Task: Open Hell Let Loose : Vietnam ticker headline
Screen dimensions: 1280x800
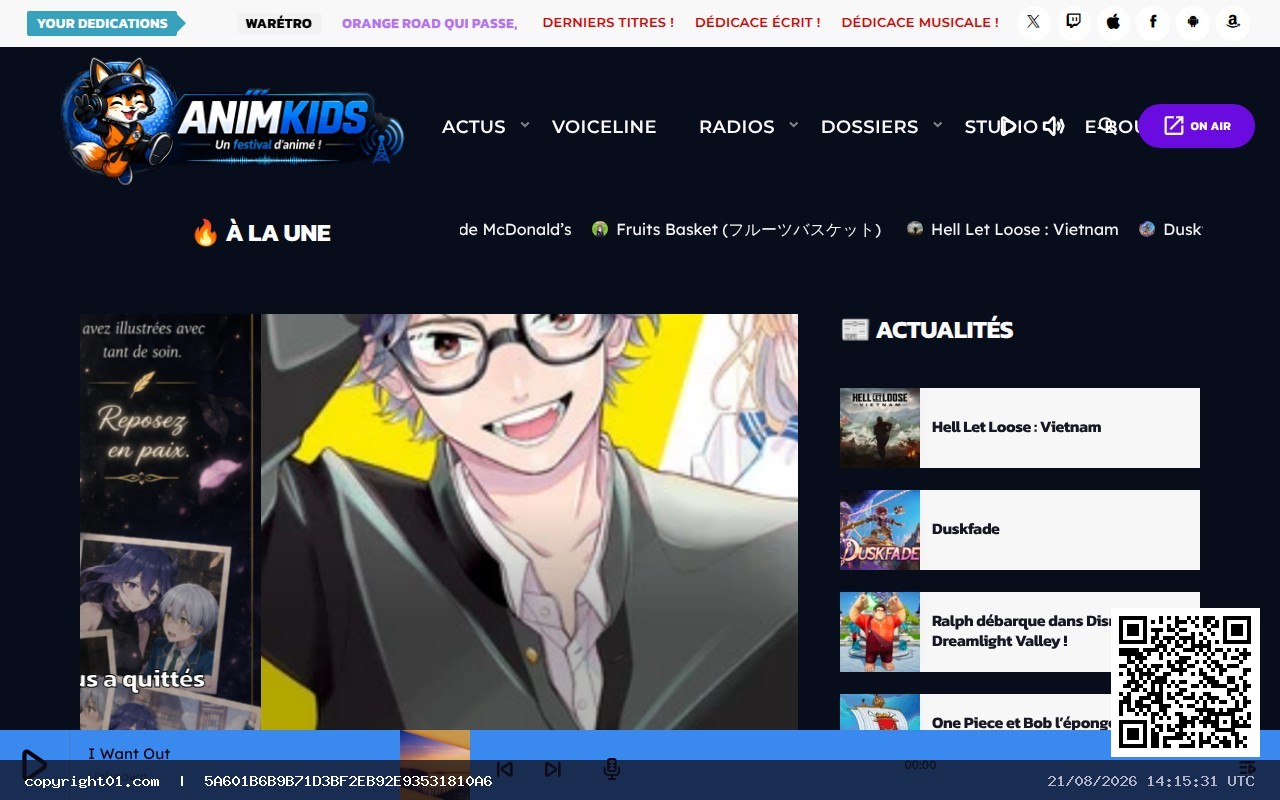Action: click(1025, 229)
